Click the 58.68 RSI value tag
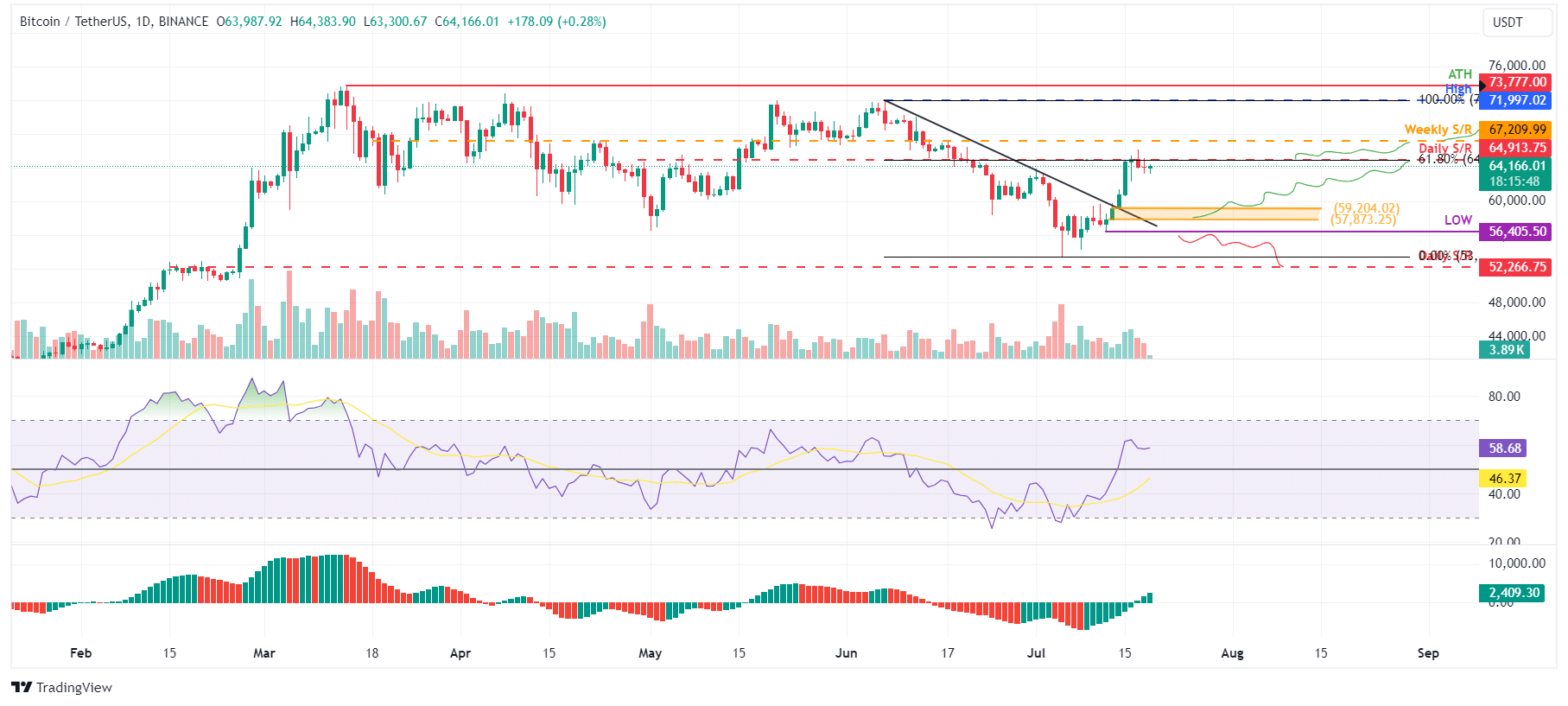Viewport: 1568px width, 706px height. 1503,448
